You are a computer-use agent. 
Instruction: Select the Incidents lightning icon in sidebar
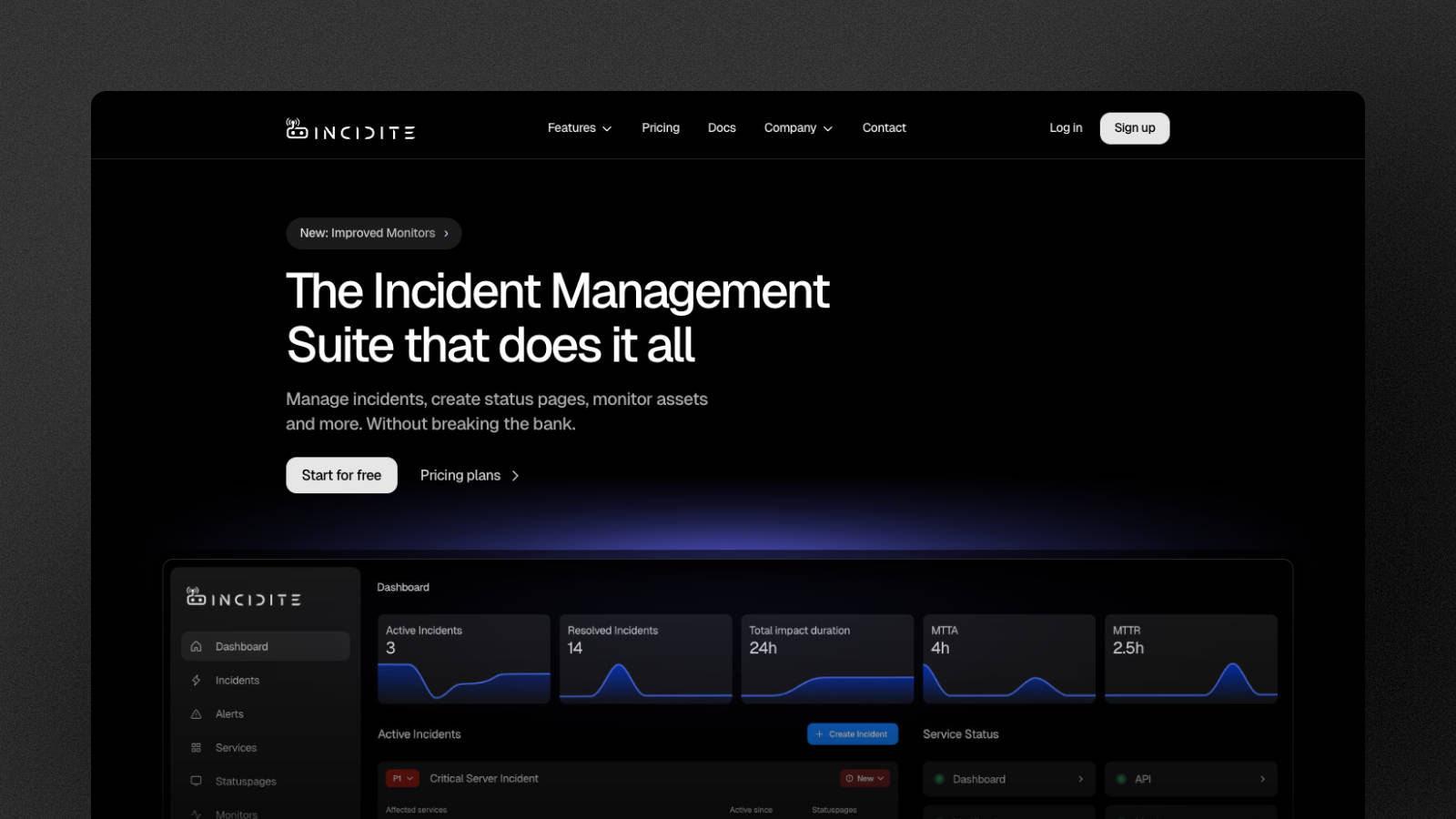coord(196,680)
